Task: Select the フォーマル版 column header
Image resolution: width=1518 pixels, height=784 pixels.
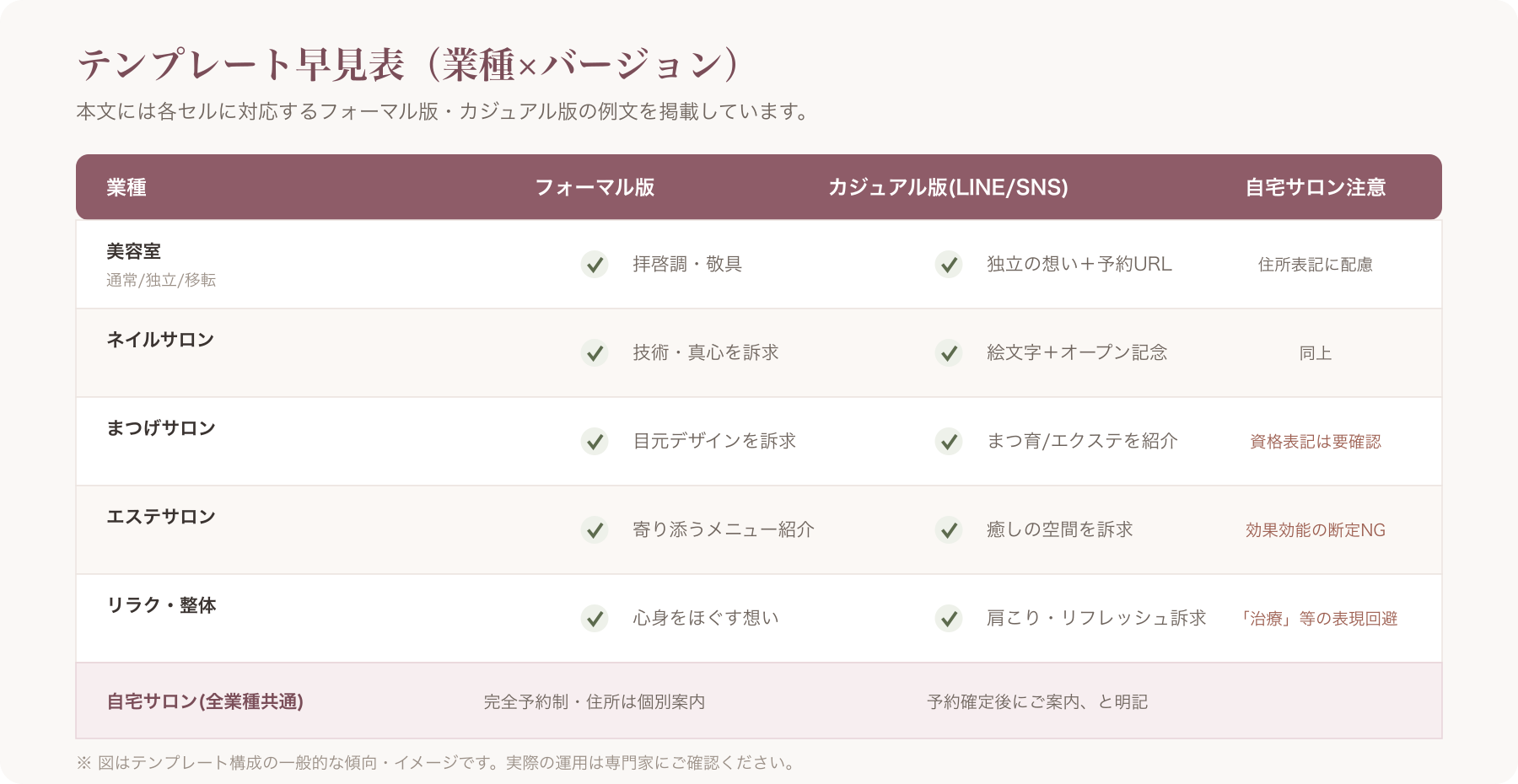Action: pos(595,187)
